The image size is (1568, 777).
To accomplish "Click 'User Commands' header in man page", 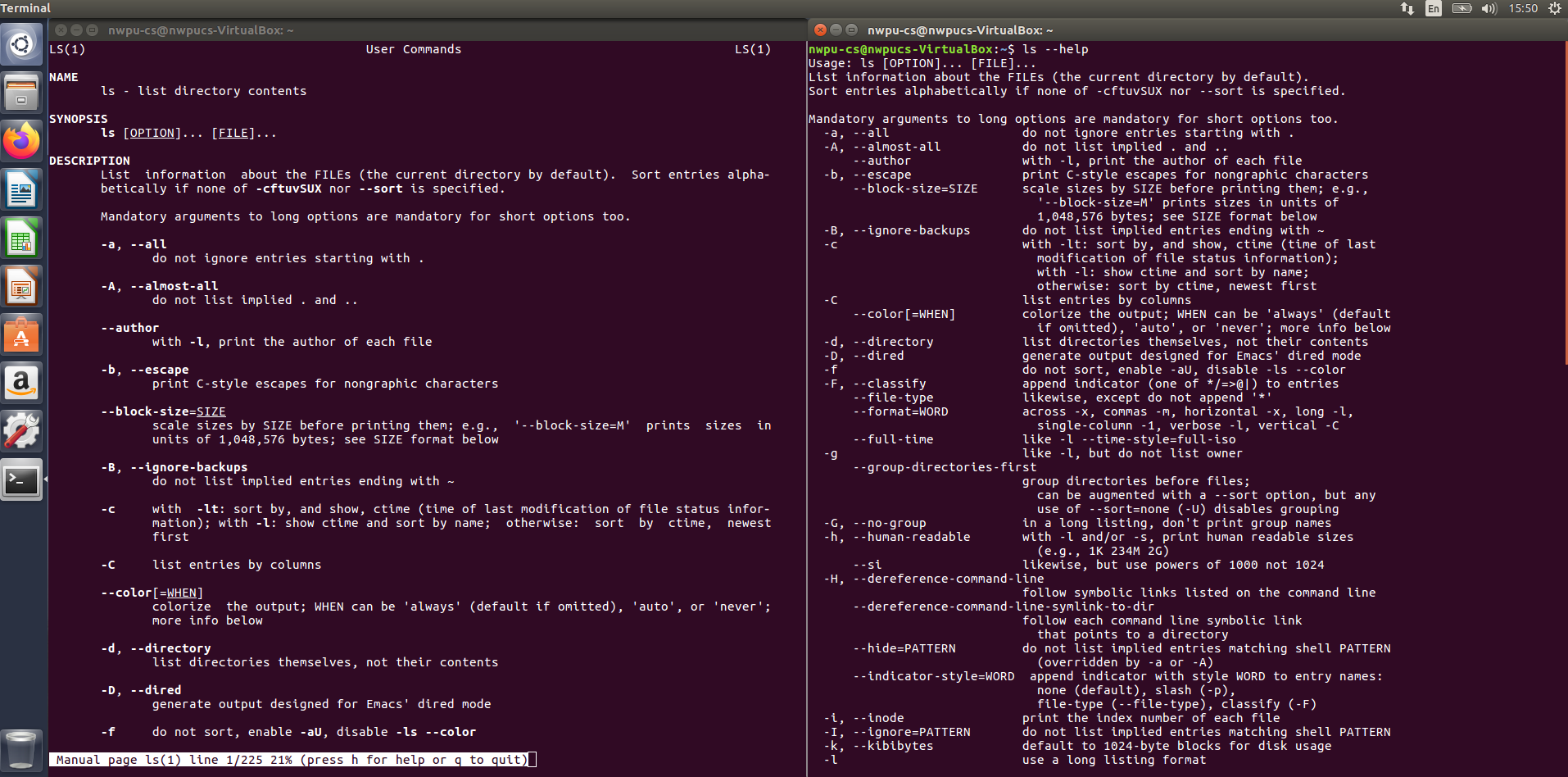I will tap(414, 49).
